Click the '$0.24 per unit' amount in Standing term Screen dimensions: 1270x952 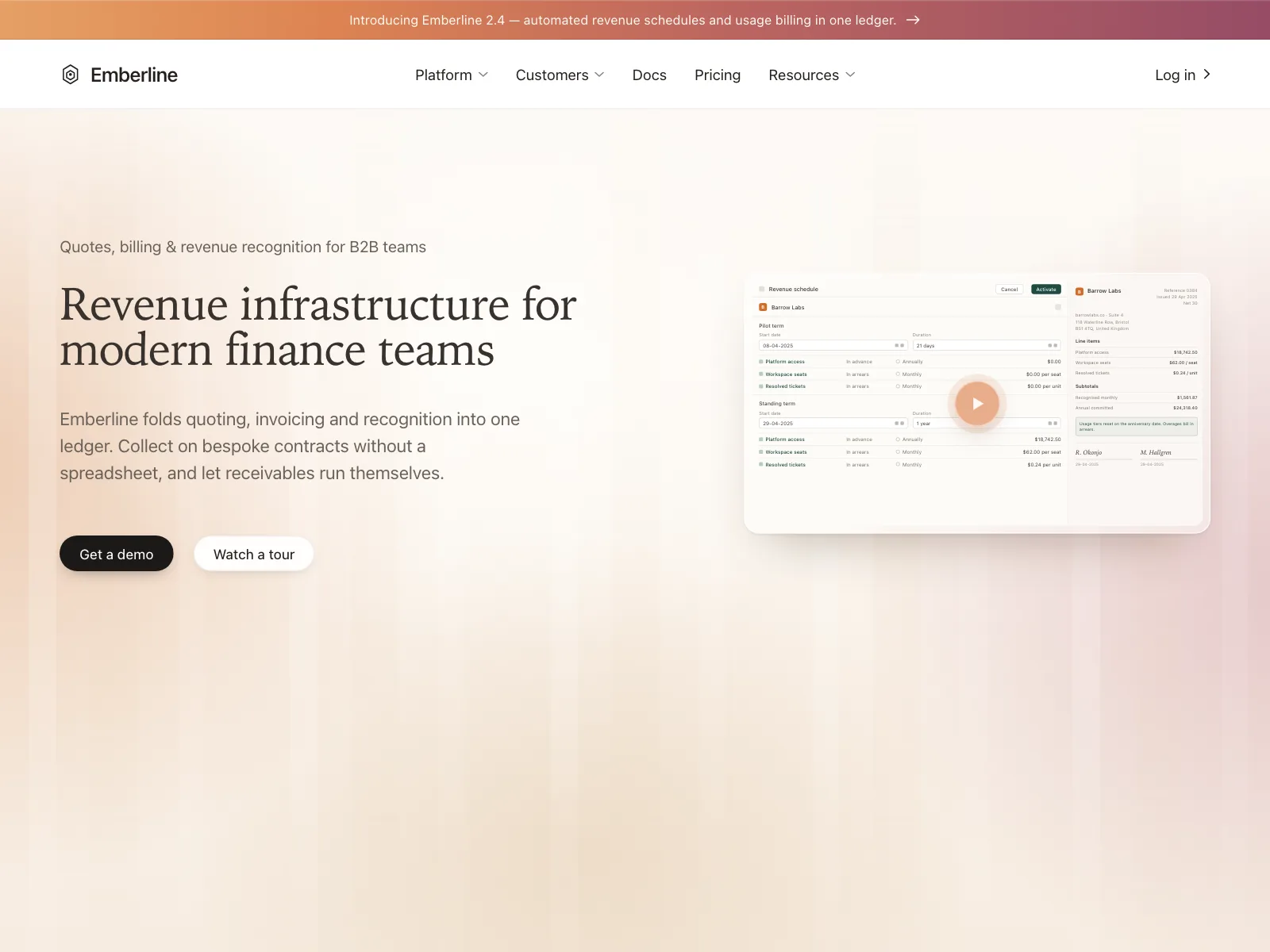[1044, 465]
